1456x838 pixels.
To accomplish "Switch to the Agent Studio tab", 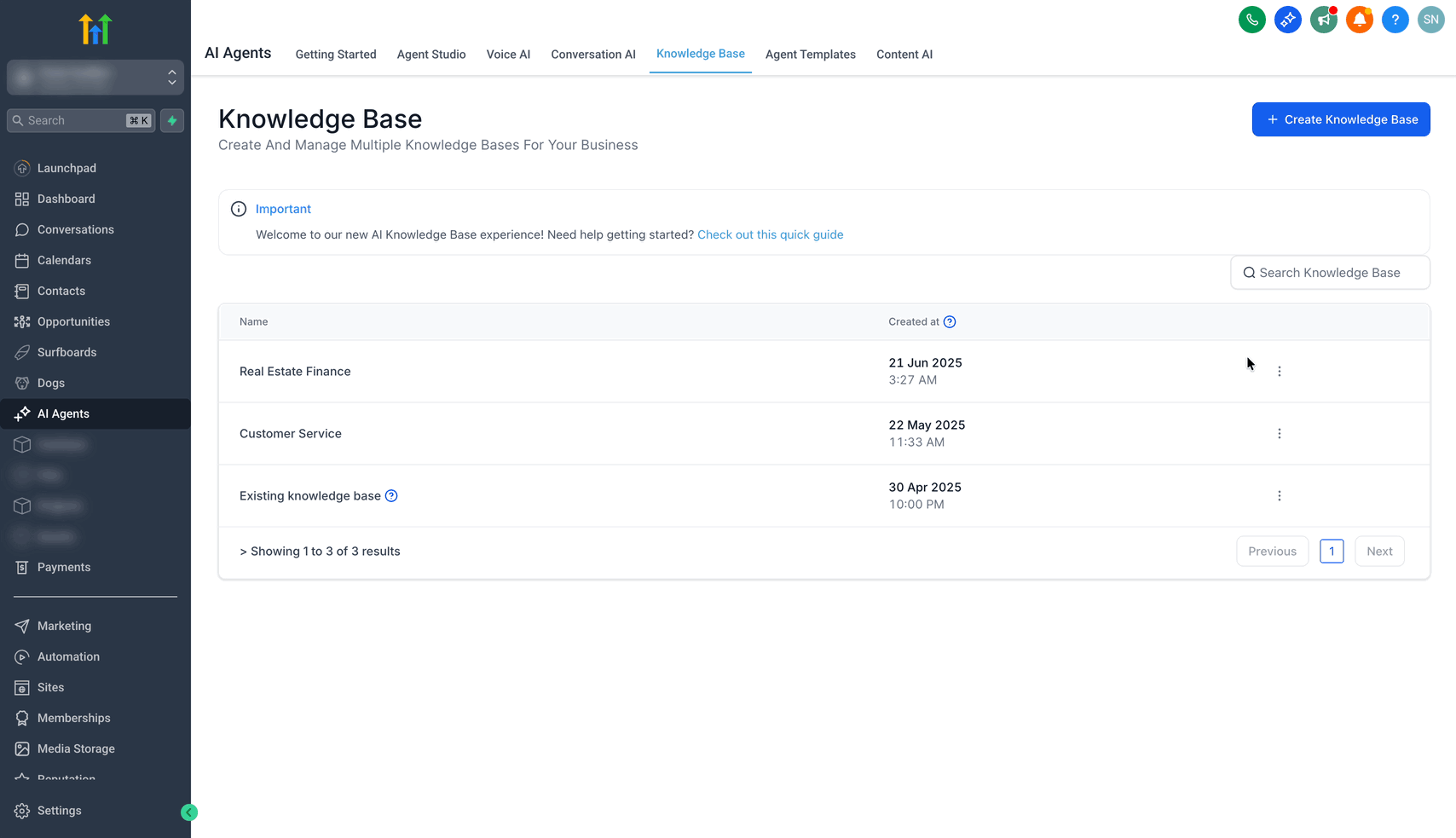I will (x=431, y=55).
